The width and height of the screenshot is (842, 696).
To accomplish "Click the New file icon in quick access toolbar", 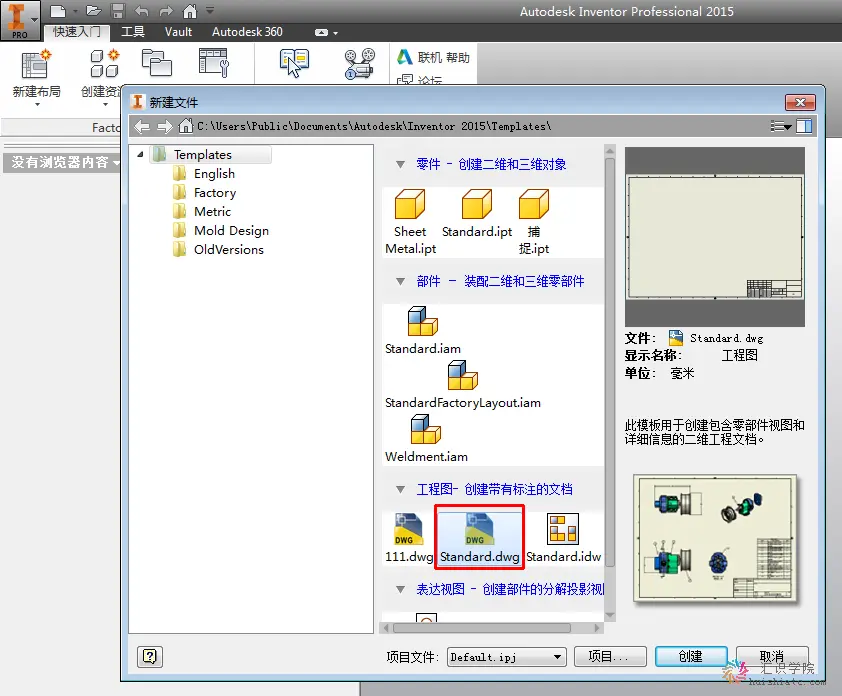I will tap(58, 11).
